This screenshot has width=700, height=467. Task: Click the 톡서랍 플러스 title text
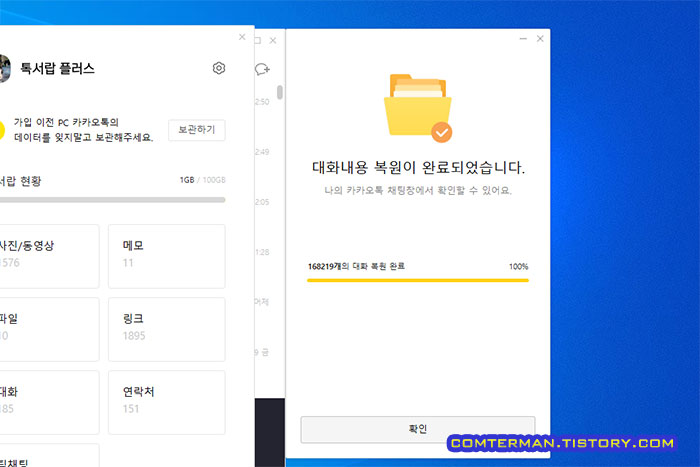(58, 68)
